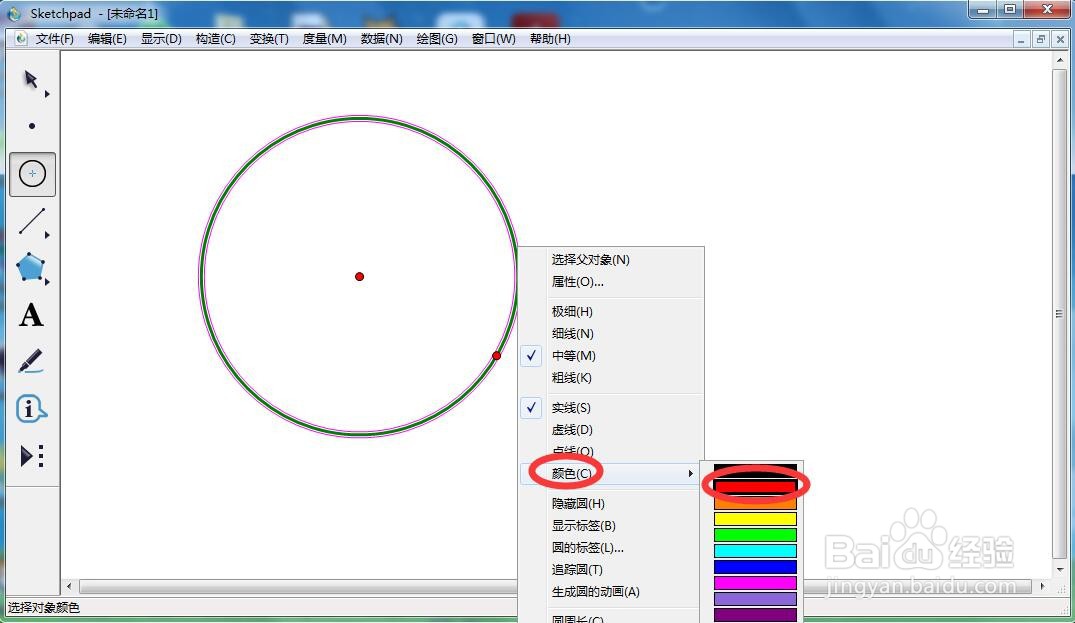Screen dimensions: 1075x623
Task: Open the 绘图(G) menu
Action: (436, 39)
